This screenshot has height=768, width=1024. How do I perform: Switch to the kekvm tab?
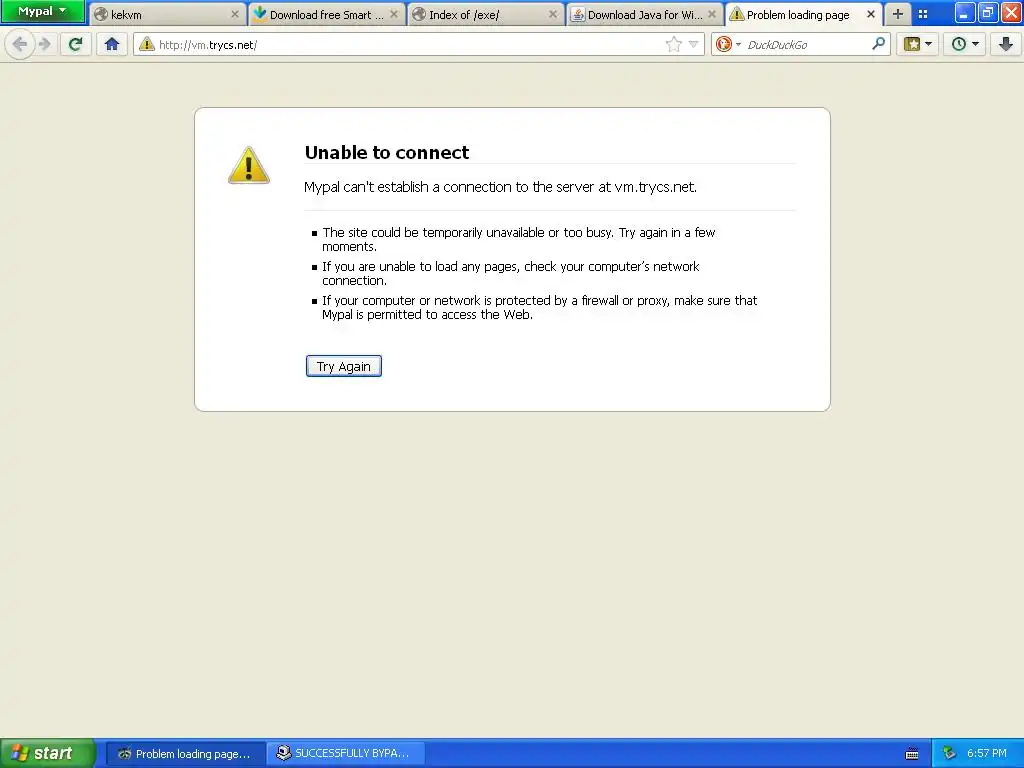(167, 14)
